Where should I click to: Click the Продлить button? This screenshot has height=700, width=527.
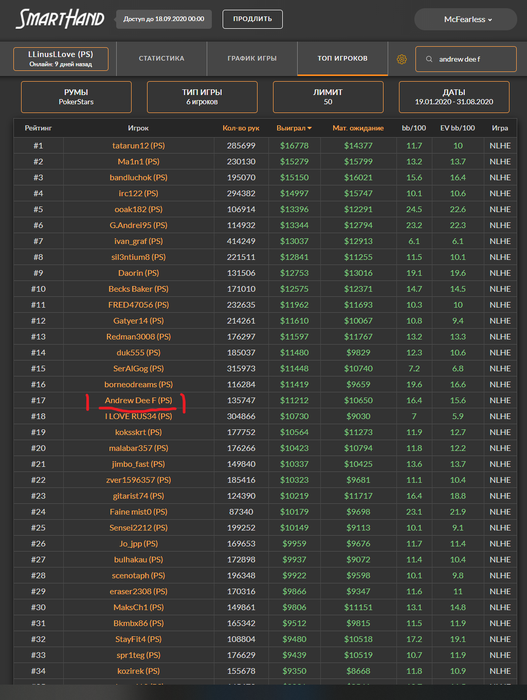252,19
